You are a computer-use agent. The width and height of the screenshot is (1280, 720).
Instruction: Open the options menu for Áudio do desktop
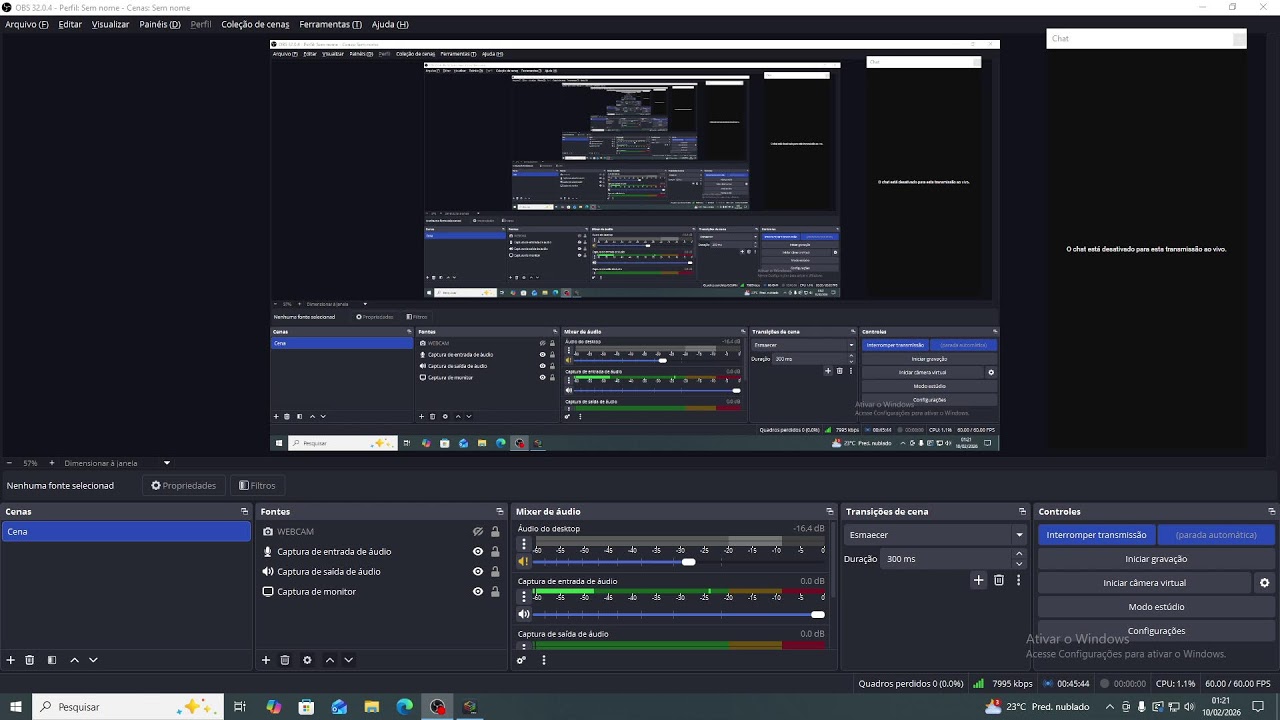[523, 544]
